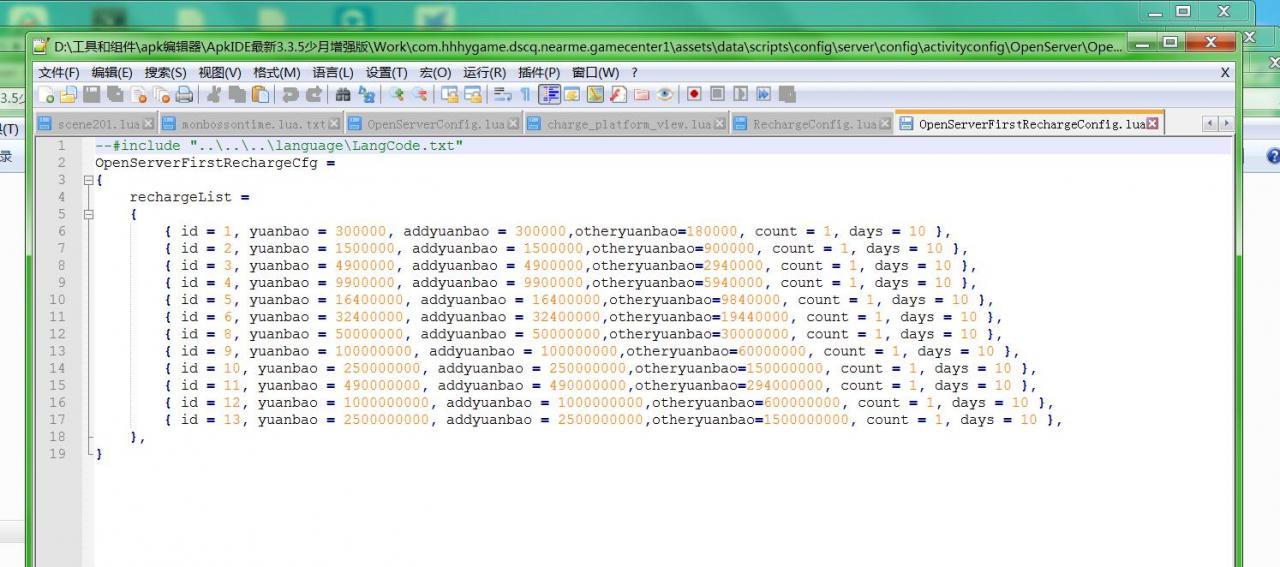Viewport: 1280px width, 567px height.
Task: Open the 设置(T) menu
Action: (386, 73)
